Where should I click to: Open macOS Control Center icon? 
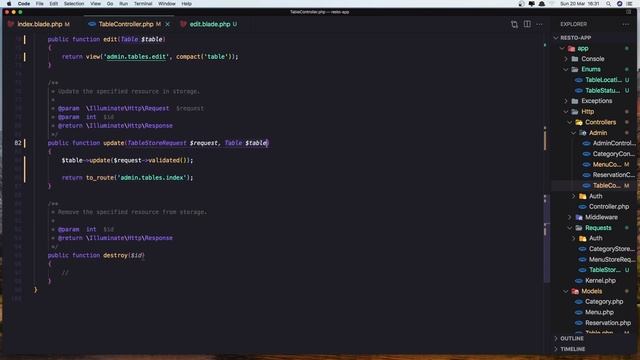coord(629,4)
